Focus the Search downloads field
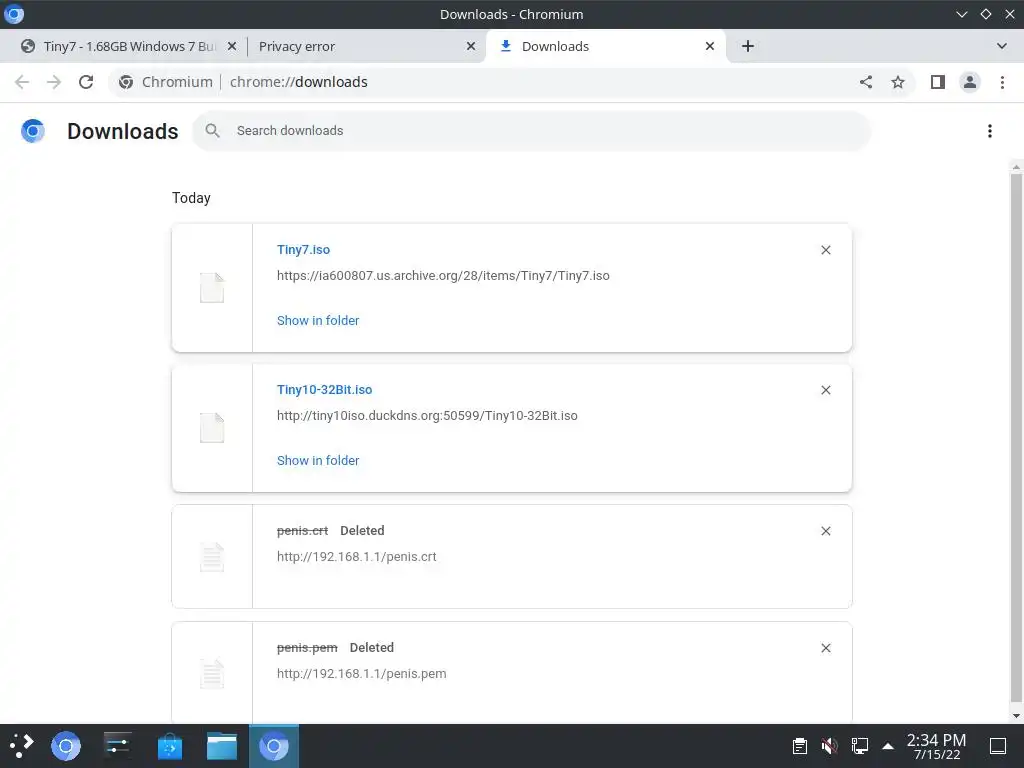This screenshot has width=1024, height=768. coord(532,131)
